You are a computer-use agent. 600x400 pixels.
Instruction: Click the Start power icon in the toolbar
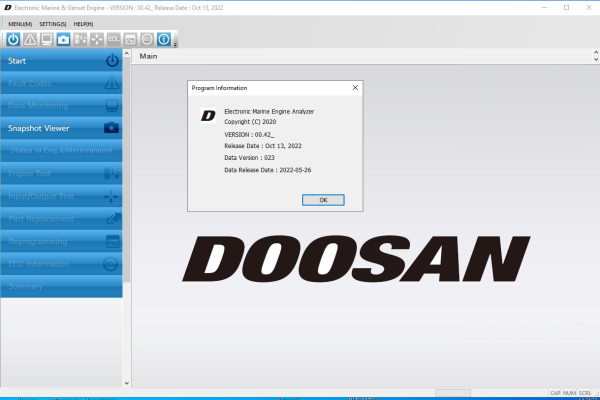13,39
